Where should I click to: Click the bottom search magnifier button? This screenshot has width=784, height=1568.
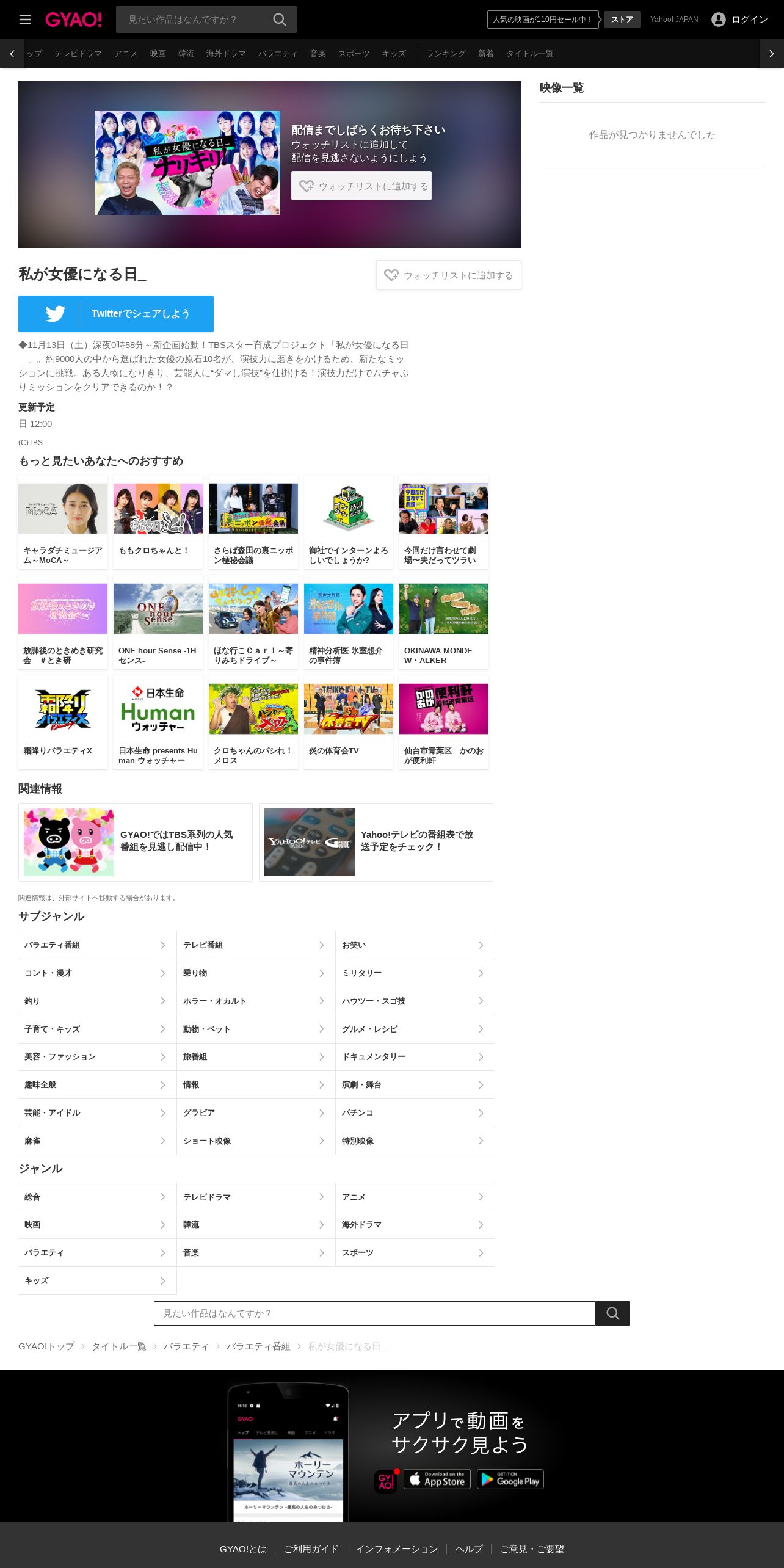(613, 1313)
